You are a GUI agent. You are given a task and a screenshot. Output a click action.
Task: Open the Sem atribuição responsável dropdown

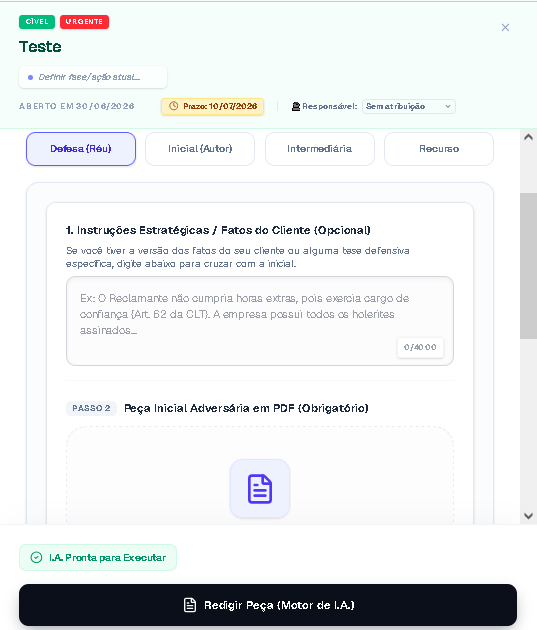coord(408,106)
